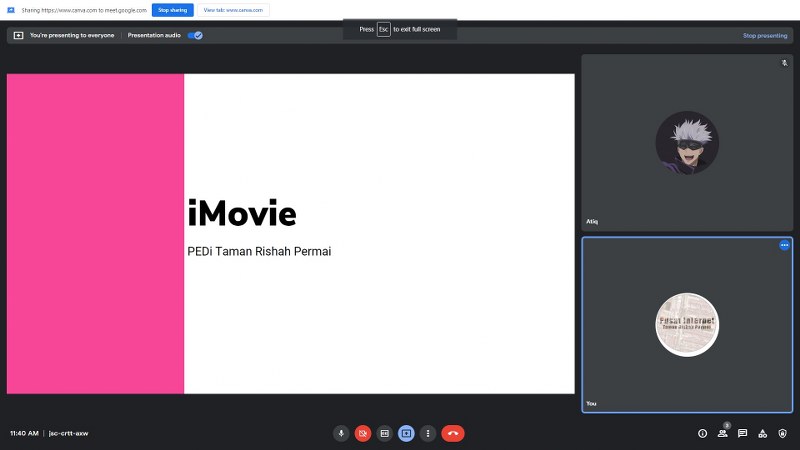This screenshot has height=450, width=800.
Task: Click Atiq's avatar picture
Action: point(687,143)
